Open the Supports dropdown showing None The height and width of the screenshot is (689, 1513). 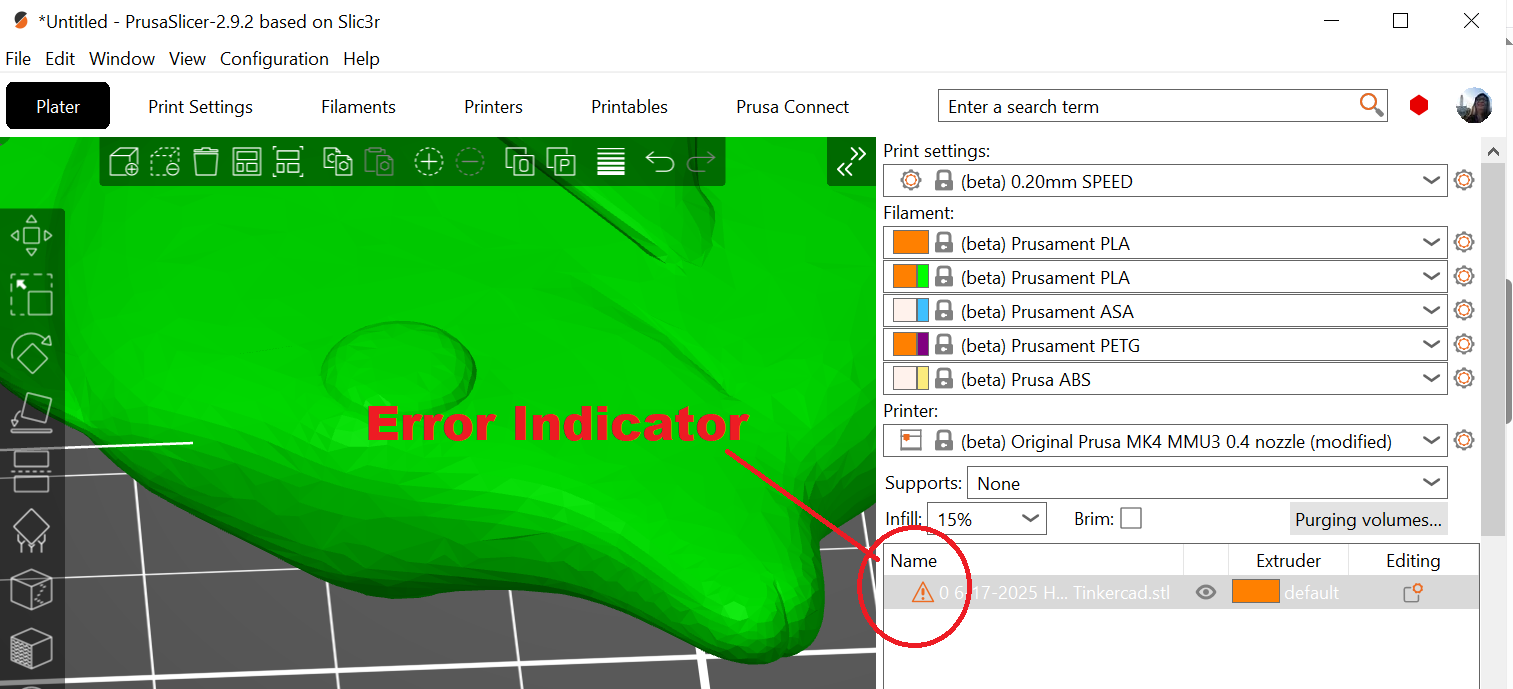1207,483
